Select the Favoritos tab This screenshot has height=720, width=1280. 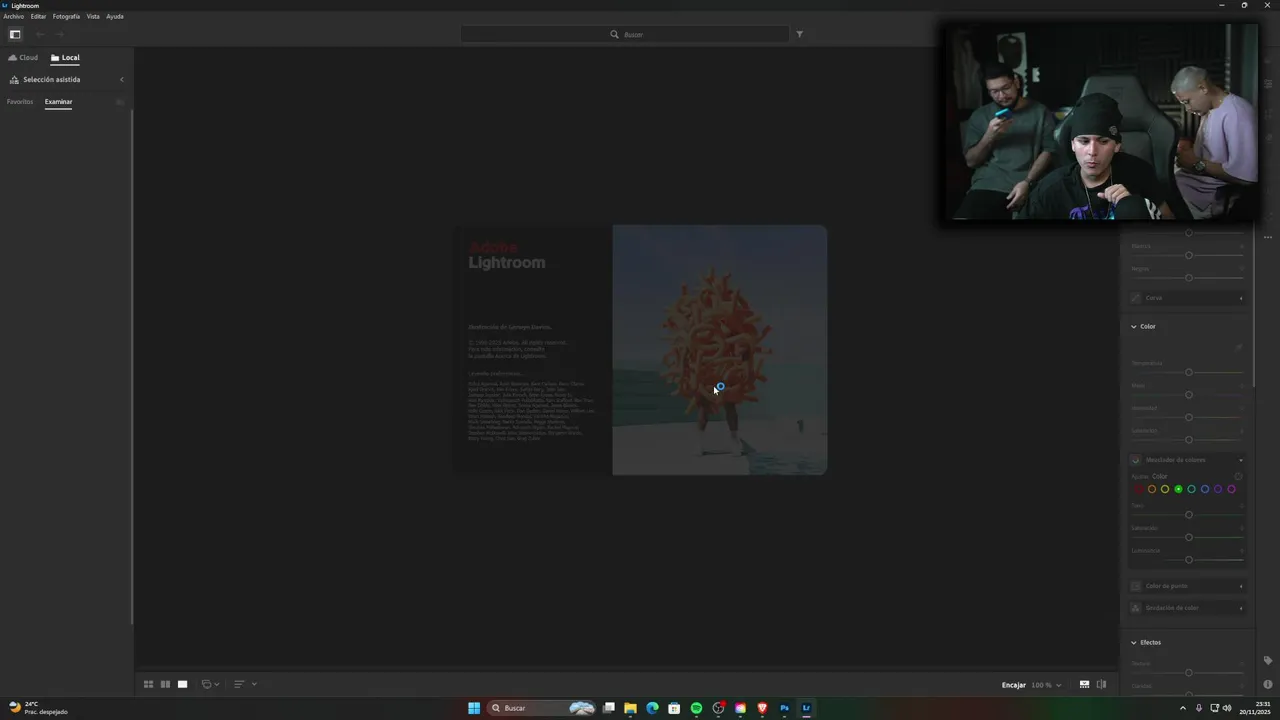pyautogui.click(x=20, y=102)
